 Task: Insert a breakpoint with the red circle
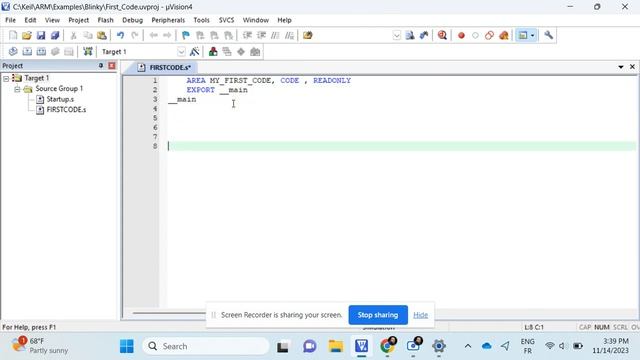[461, 36]
